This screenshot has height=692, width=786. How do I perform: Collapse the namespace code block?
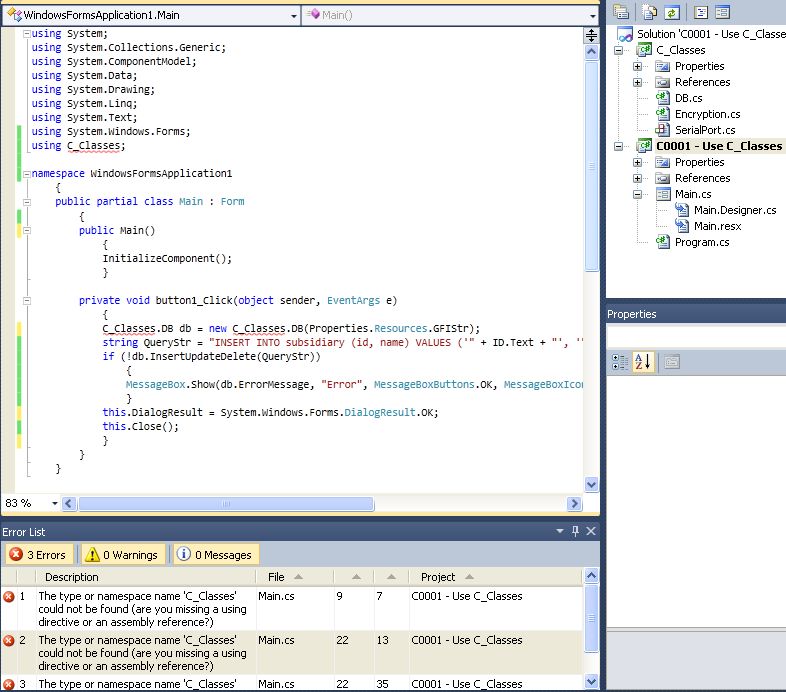[27, 174]
